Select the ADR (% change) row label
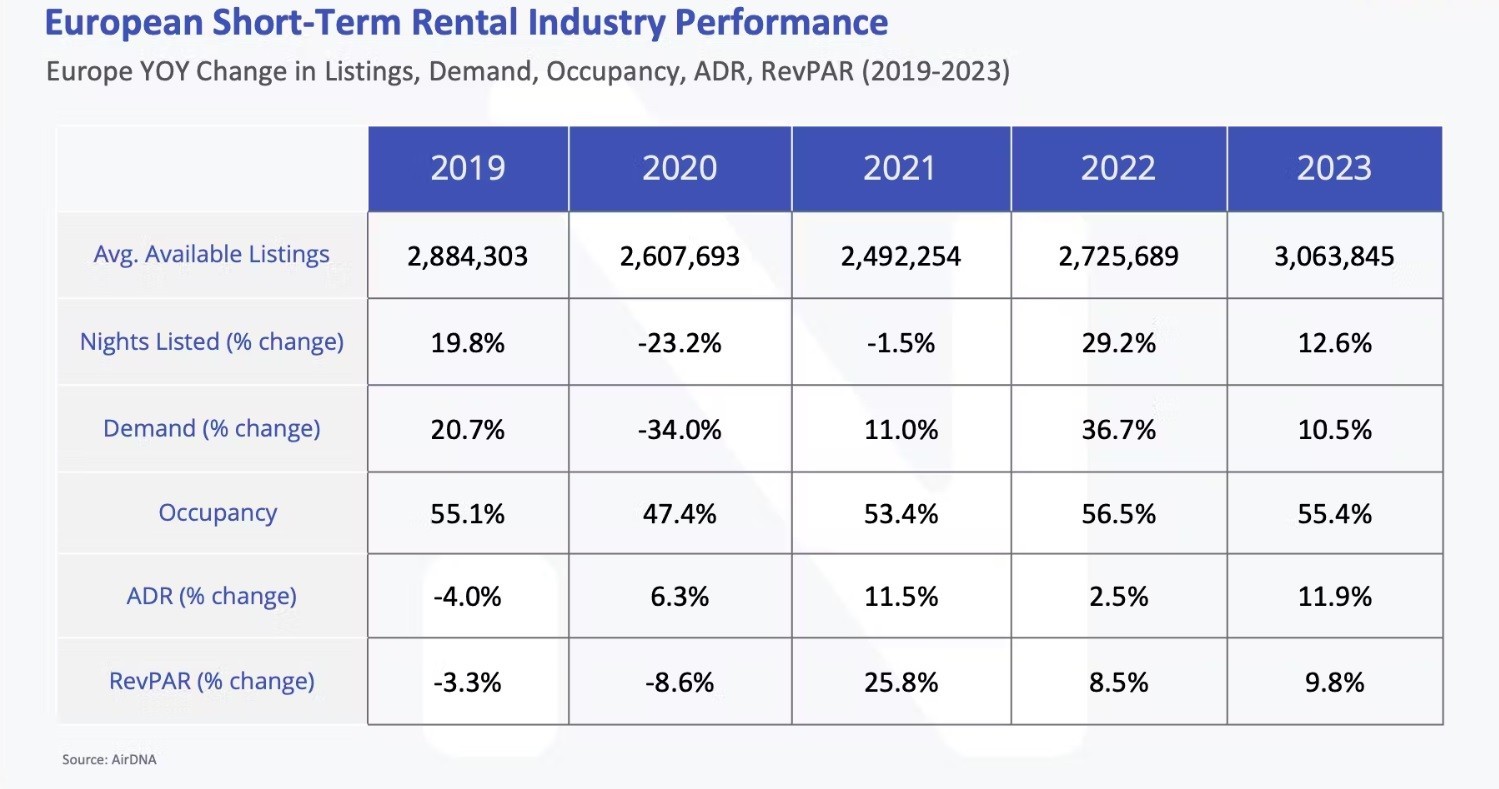1499x789 pixels. point(211,596)
